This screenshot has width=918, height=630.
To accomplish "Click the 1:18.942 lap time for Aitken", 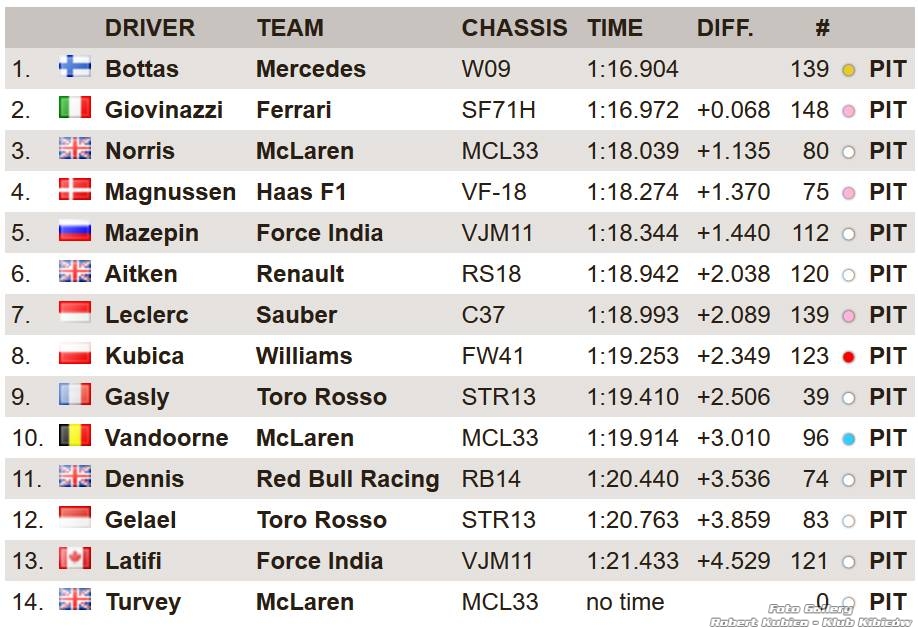I will click(632, 274).
